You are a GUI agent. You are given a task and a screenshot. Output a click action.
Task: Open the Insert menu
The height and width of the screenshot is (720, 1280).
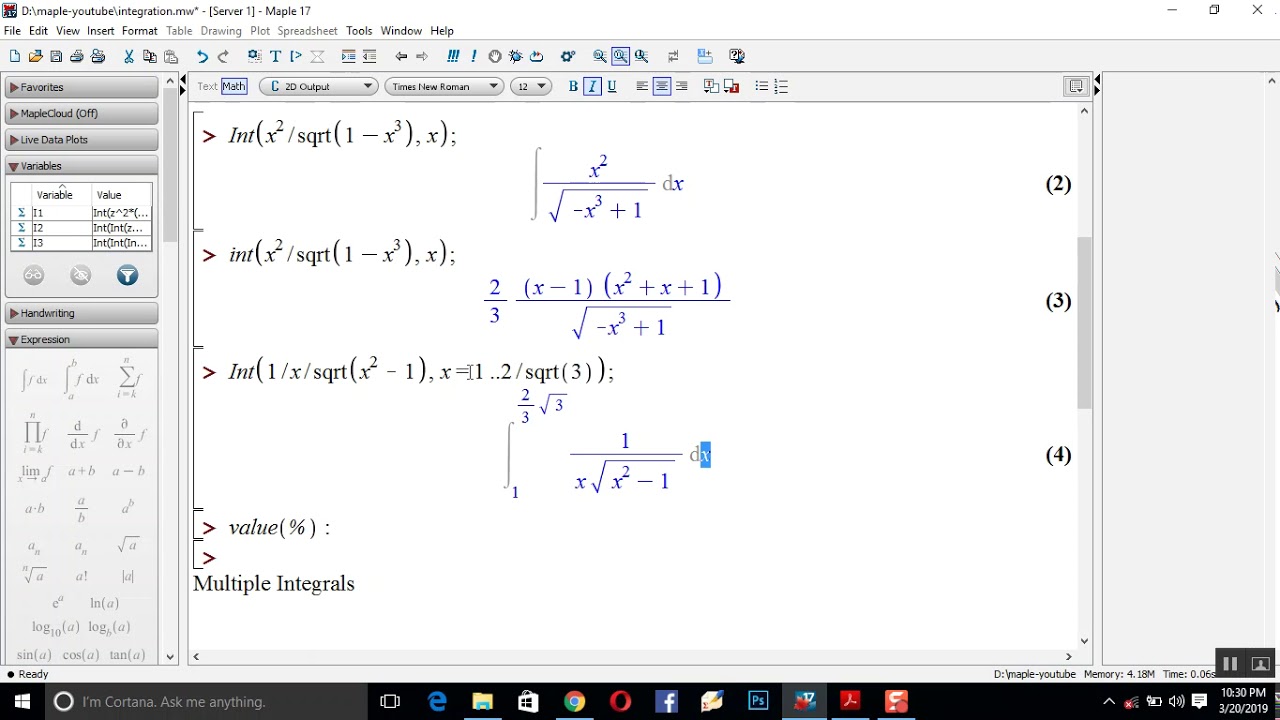[x=101, y=31]
